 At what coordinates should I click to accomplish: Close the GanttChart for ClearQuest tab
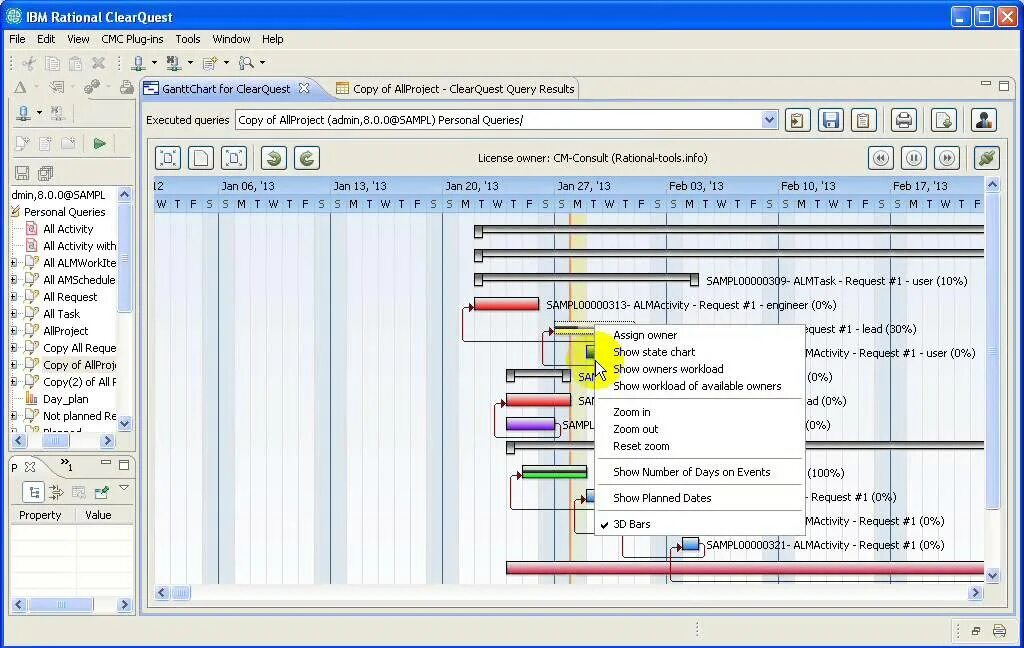click(304, 88)
